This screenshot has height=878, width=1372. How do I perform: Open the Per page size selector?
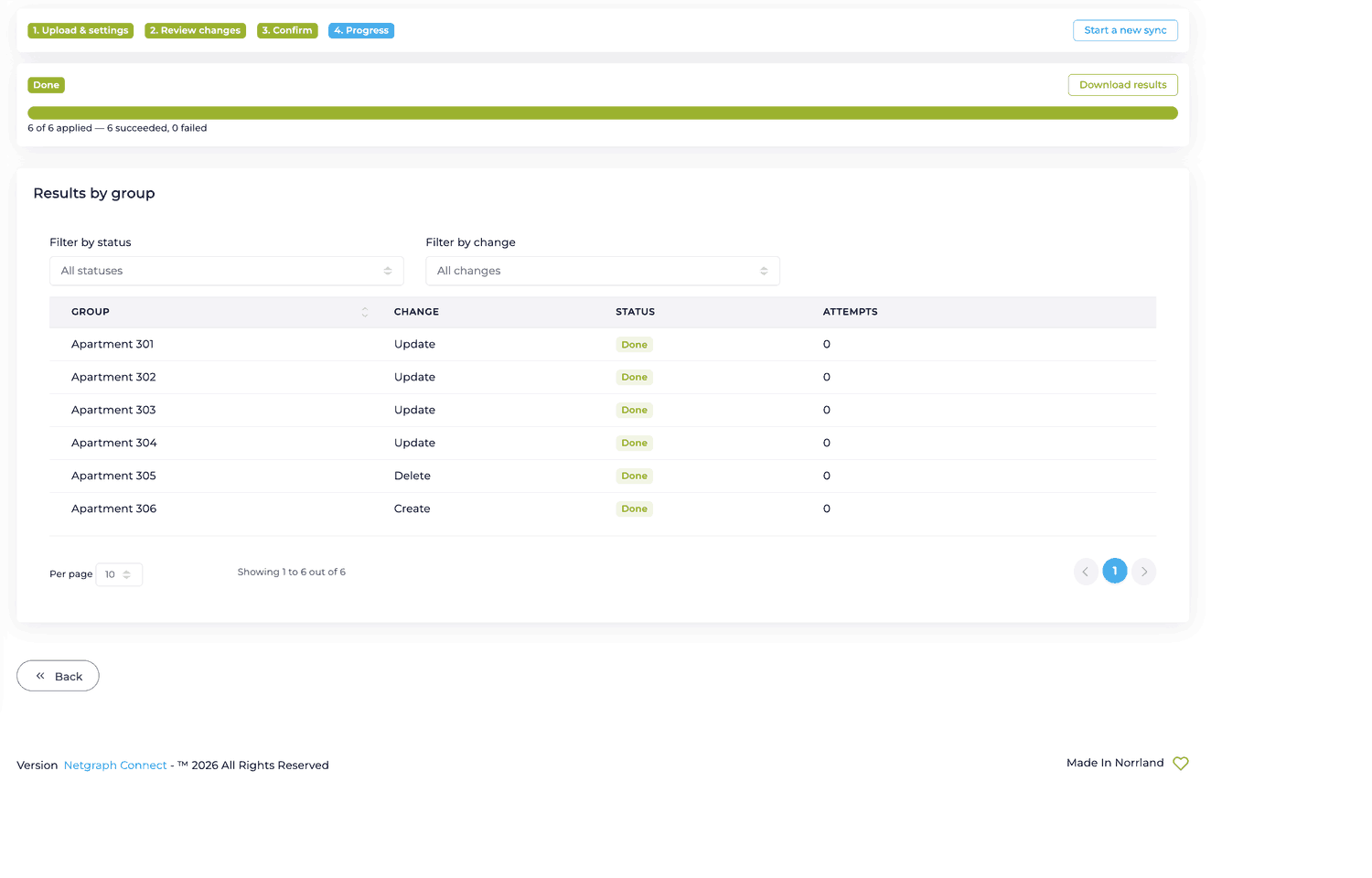(x=119, y=574)
